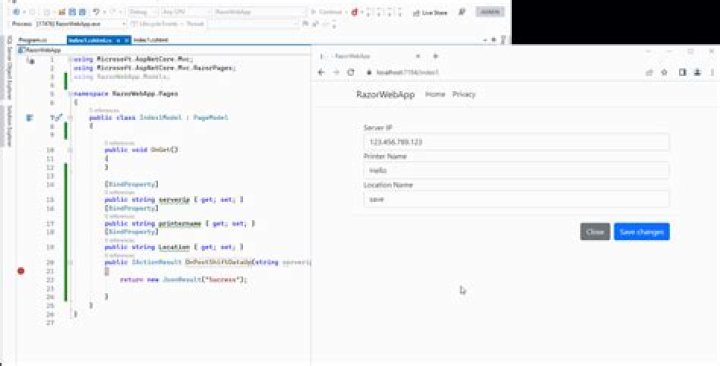Image resolution: width=720 pixels, height=366 pixels.
Task: Click the public void OnGet() text
Action: click(141, 150)
